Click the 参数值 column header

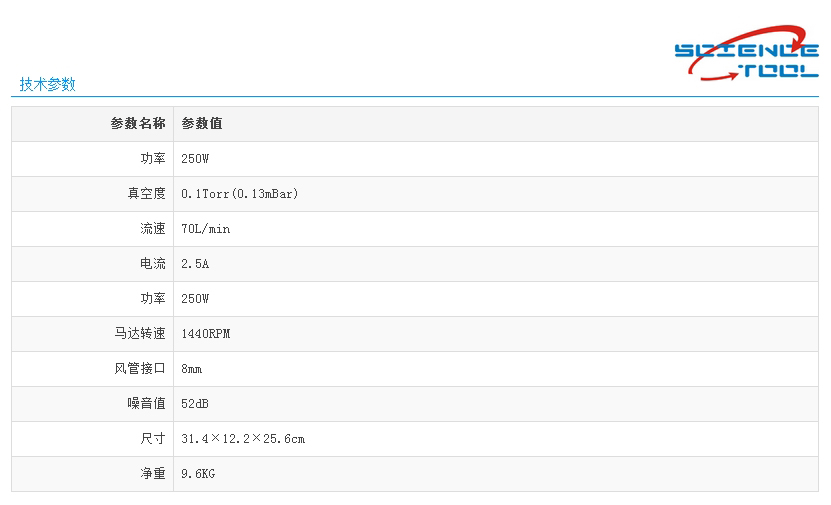pos(202,124)
